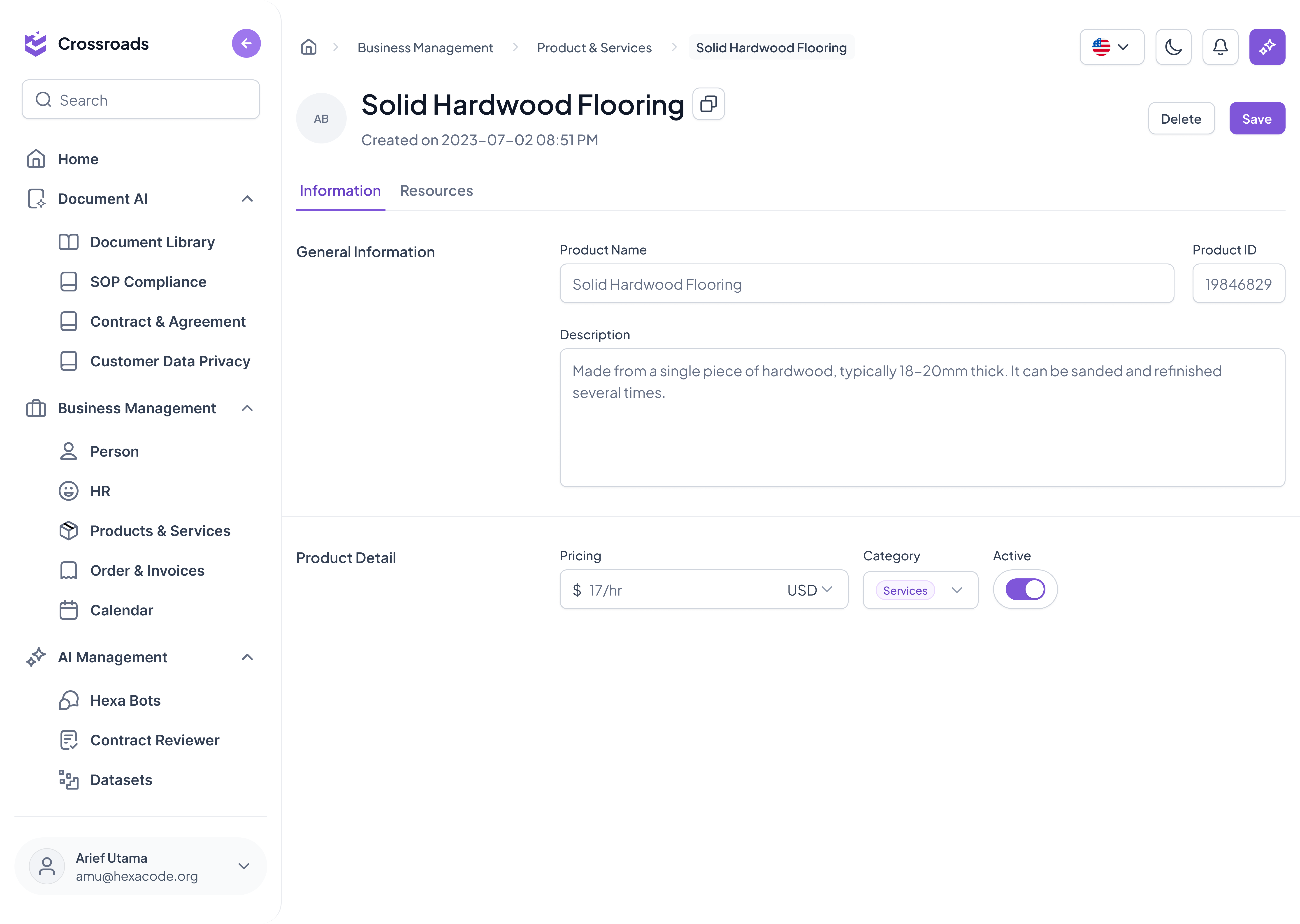Collapse AI Management section chevron
The width and height of the screenshot is (1300, 924).
pyautogui.click(x=247, y=657)
